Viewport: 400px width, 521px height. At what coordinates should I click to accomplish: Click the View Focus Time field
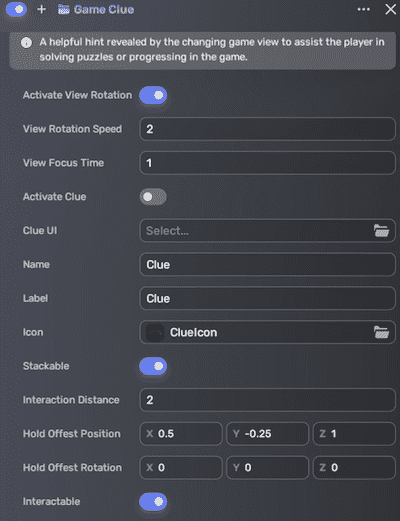267,163
